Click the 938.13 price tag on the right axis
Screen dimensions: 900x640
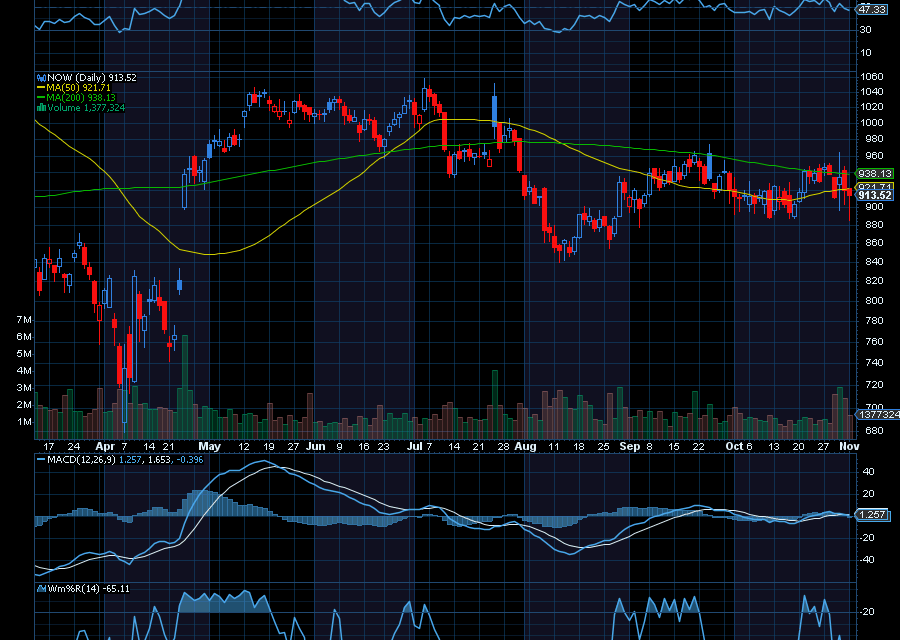pyautogui.click(x=874, y=174)
